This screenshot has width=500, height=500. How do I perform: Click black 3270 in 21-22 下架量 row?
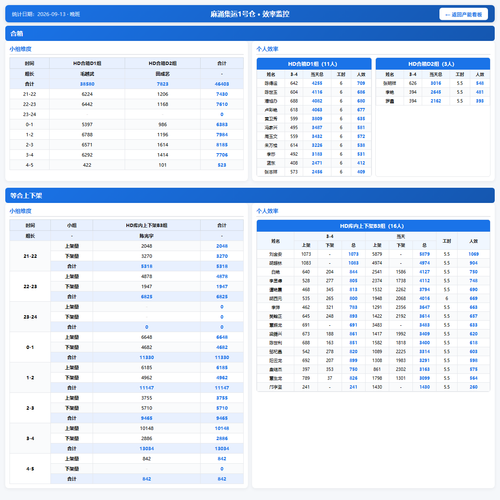[x=147, y=256]
